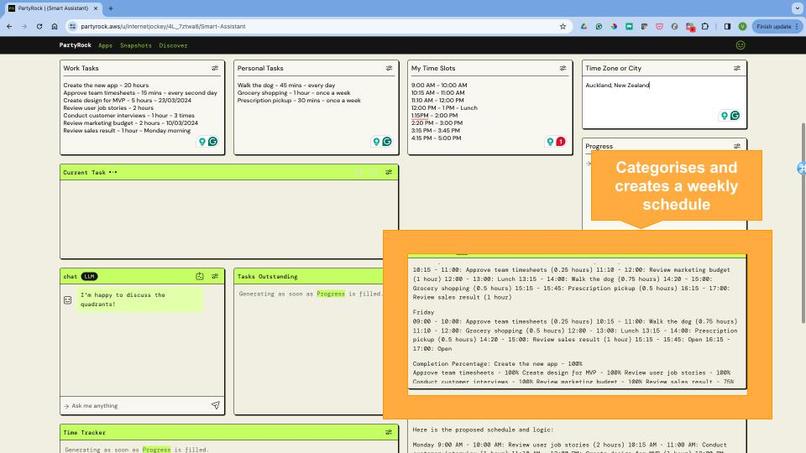Image resolution: width=806 pixels, height=453 pixels.
Task: Open green Chrome profile avatar
Action: (742, 26)
